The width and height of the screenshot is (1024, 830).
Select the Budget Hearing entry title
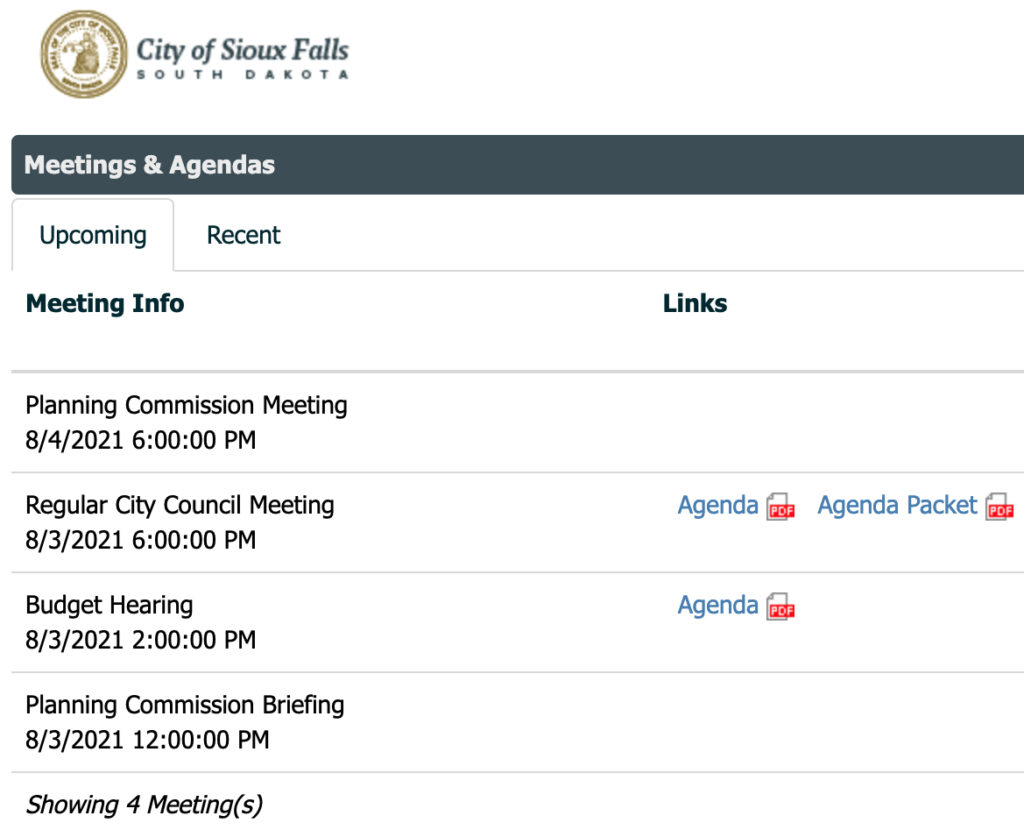pos(109,605)
